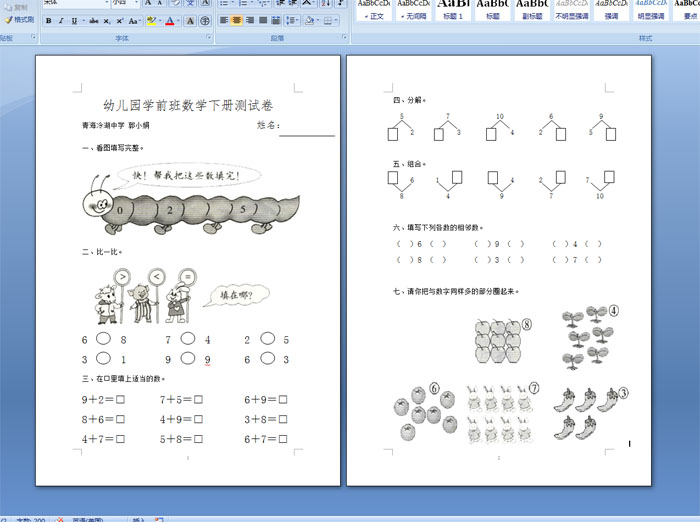700x522 pixels.
Task: Apply 正文 style
Action: point(374,10)
